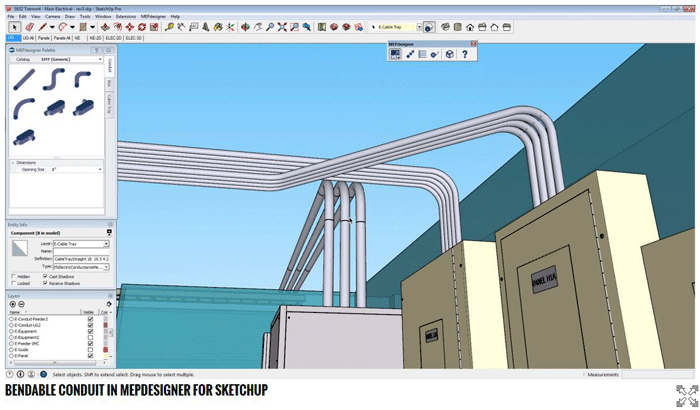700x410 pixels.
Task: Click the help question mark in MEPdesigner toolbar
Action: [464, 54]
